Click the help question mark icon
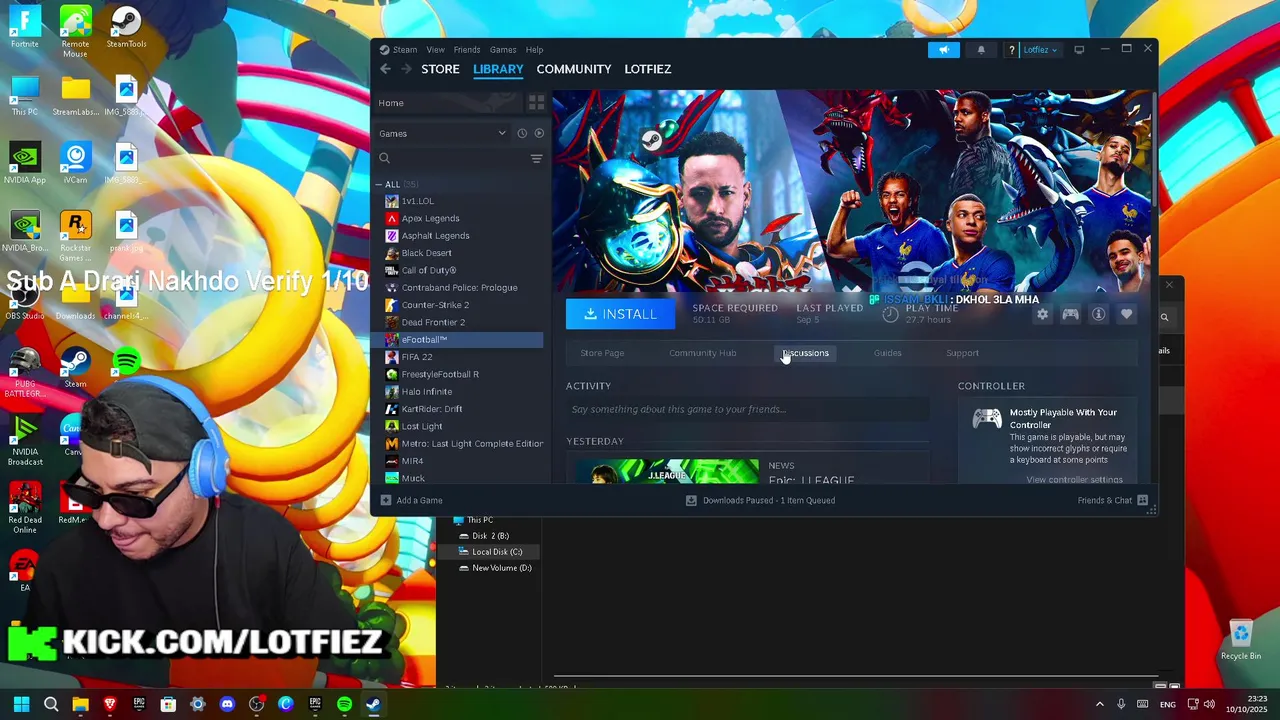This screenshot has width=1280, height=720. (1012, 50)
